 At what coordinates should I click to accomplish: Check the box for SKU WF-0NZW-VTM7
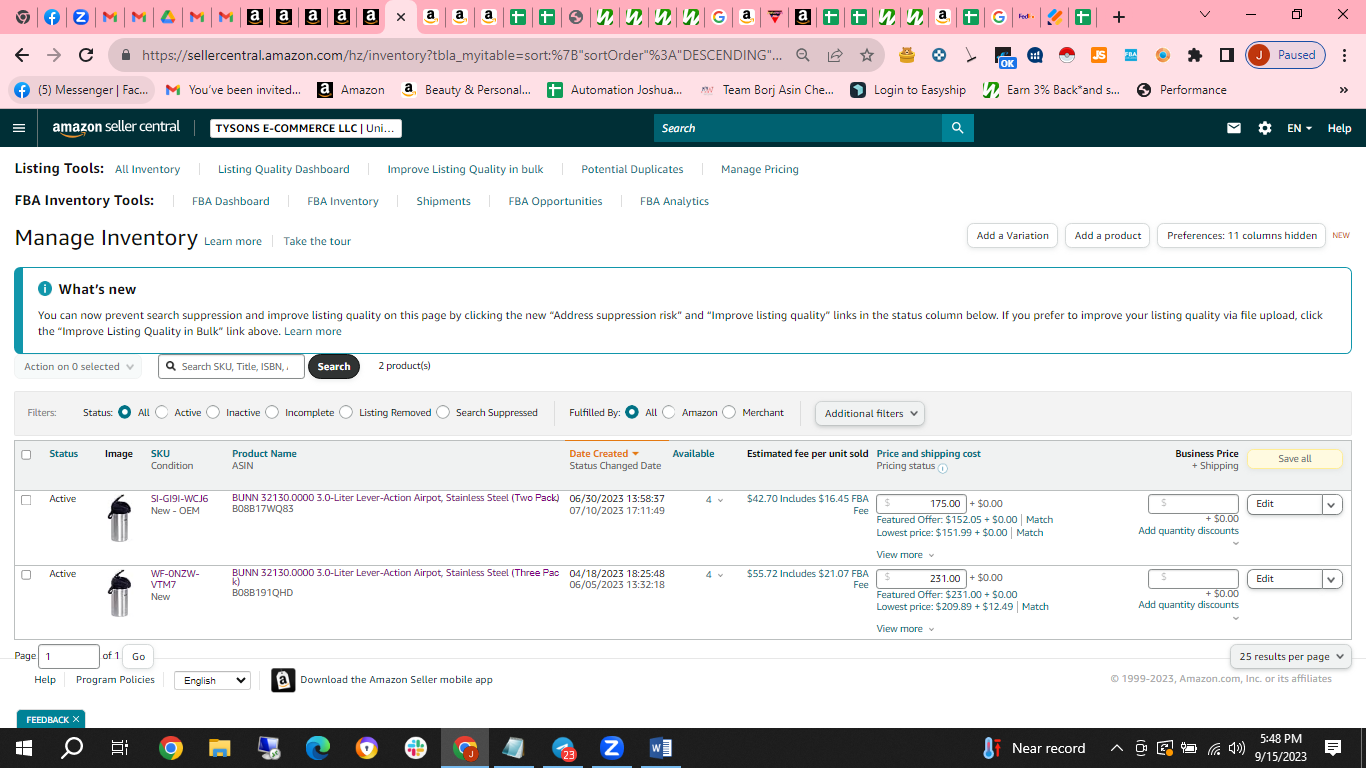coord(26,575)
